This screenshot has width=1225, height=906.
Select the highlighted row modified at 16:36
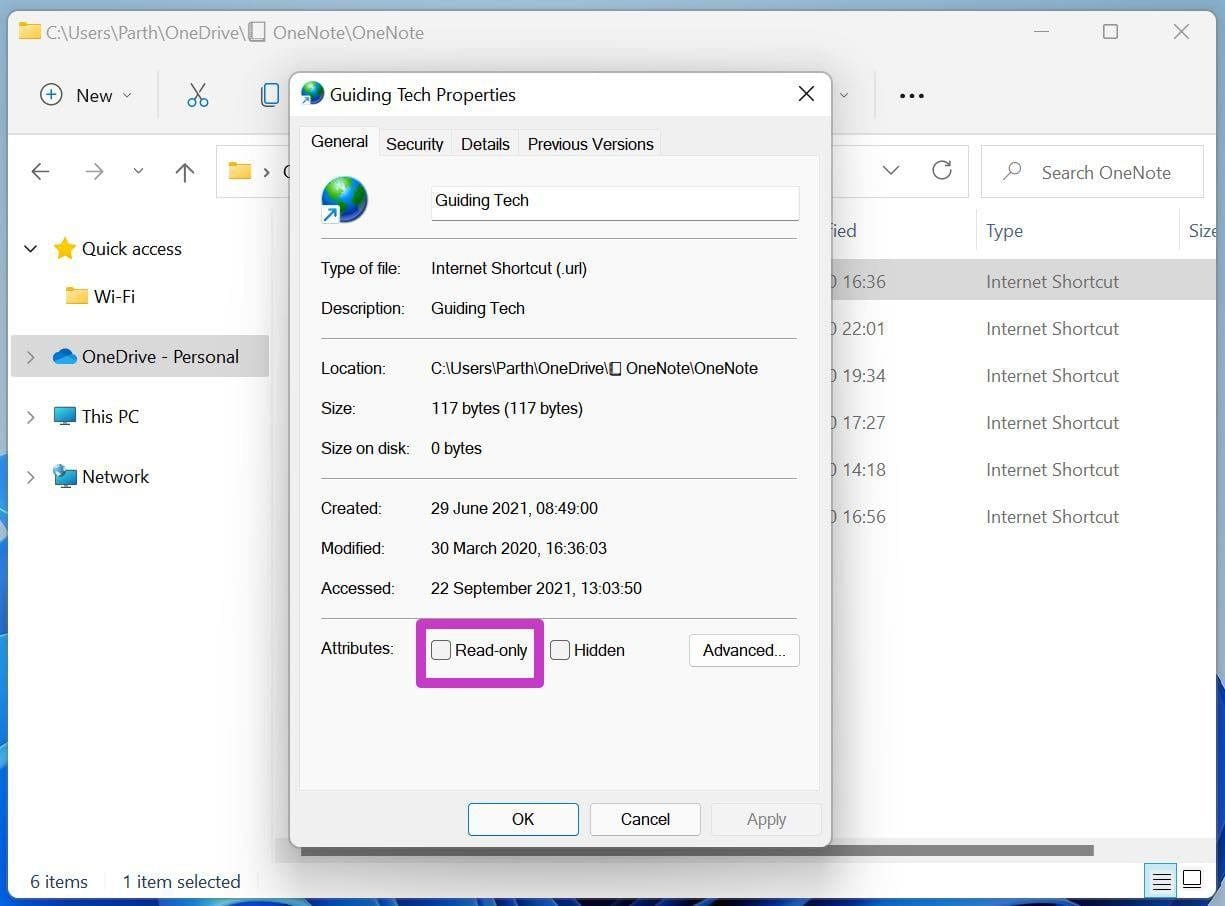pyautogui.click(x=1022, y=282)
